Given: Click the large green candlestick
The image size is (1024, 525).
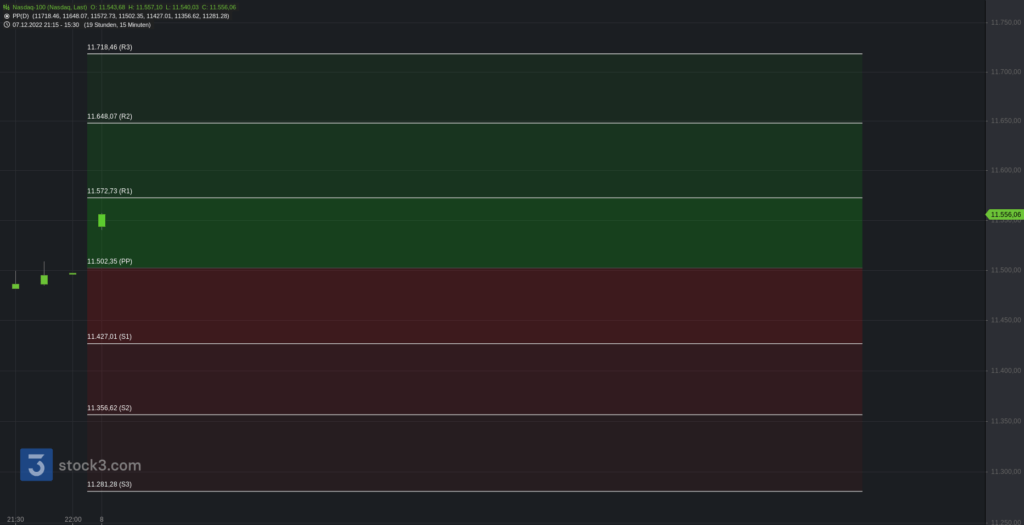Looking at the screenshot, I should coord(102,220).
